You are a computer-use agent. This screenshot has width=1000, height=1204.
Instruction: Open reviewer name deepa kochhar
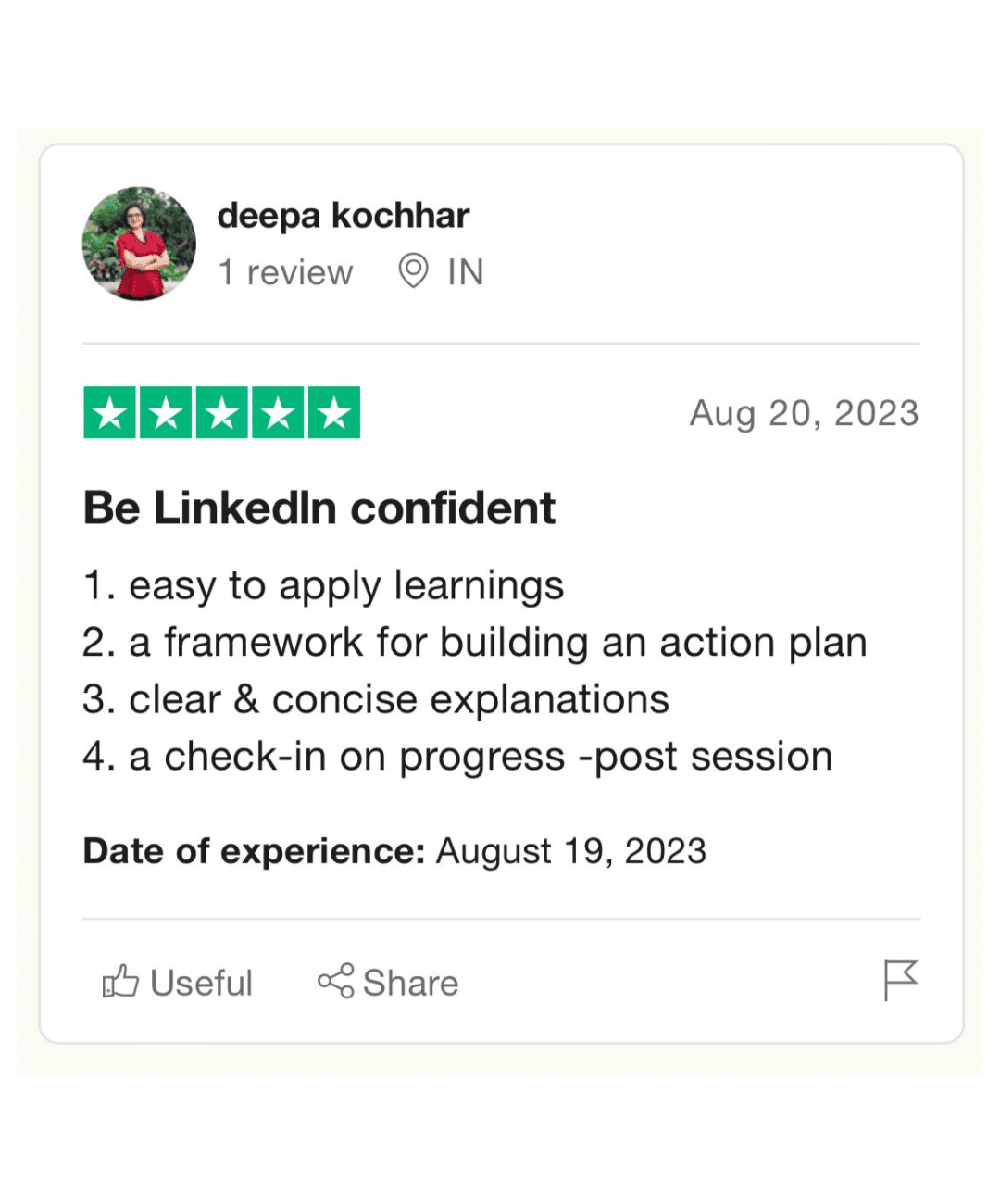click(344, 216)
